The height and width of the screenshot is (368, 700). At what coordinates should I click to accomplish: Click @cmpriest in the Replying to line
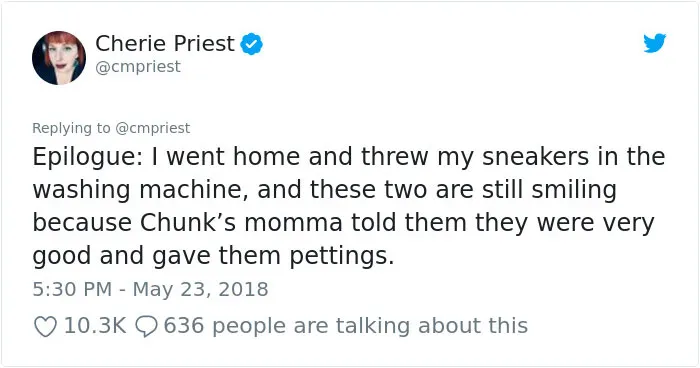tap(153, 128)
